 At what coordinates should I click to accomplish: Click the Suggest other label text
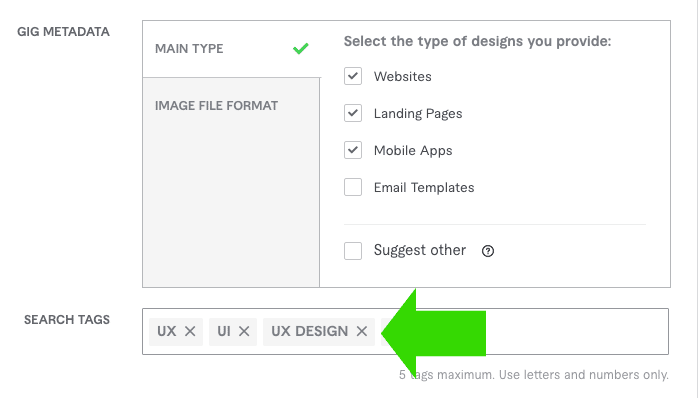click(420, 250)
